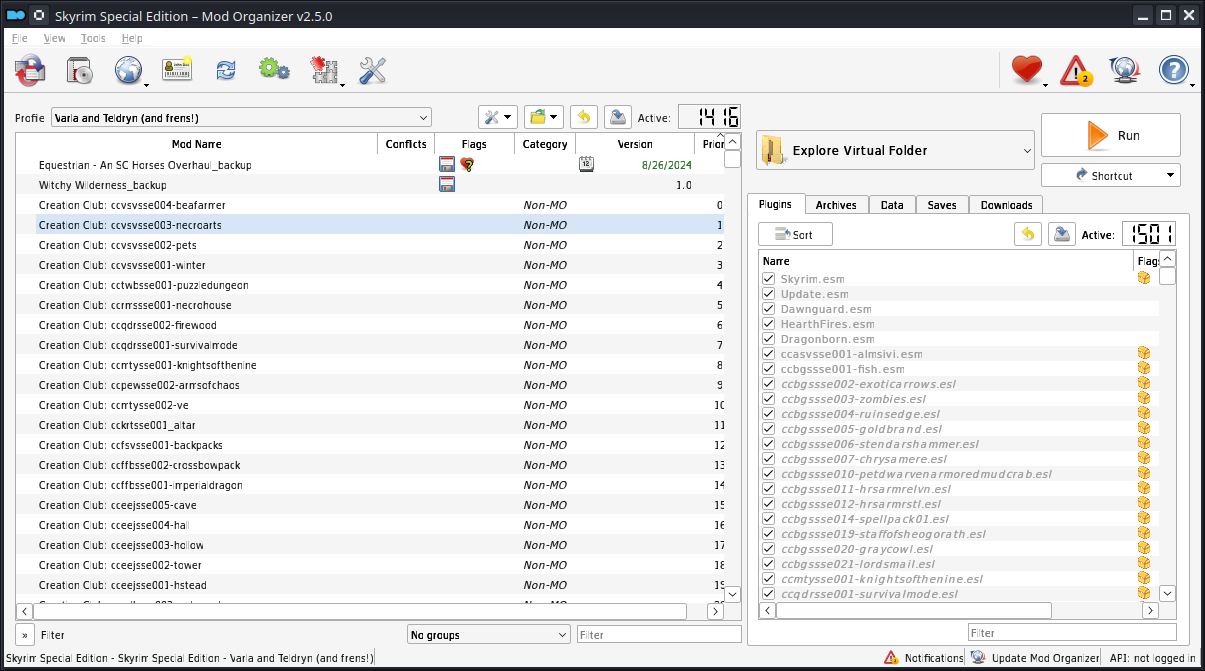The height and width of the screenshot is (671, 1205).
Task: Toggle the HearthFires.esm plugin checkbox
Action: (x=769, y=324)
